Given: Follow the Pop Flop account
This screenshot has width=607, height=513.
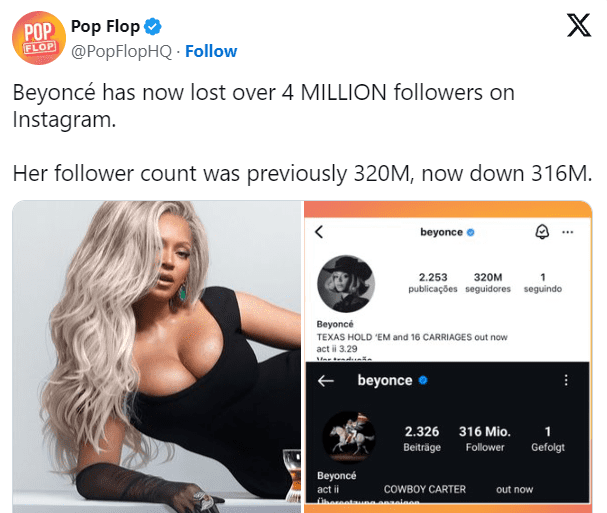Looking at the screenshot, I should tap(211, 51).
